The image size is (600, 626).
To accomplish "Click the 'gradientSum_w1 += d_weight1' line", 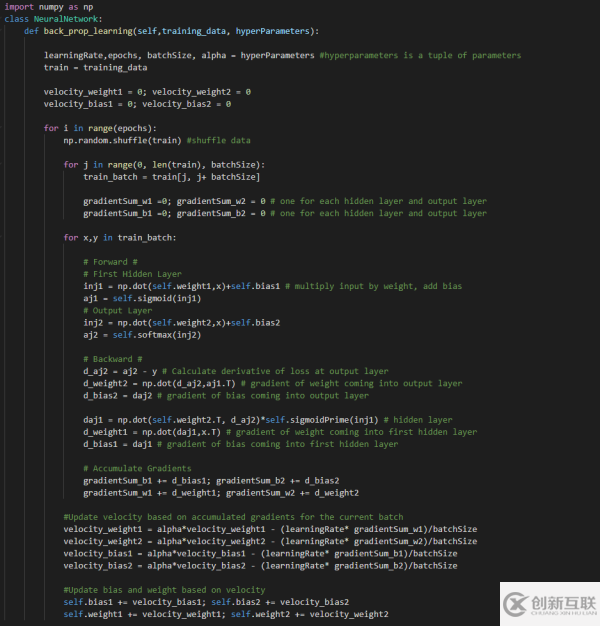I will click(221, 493).
